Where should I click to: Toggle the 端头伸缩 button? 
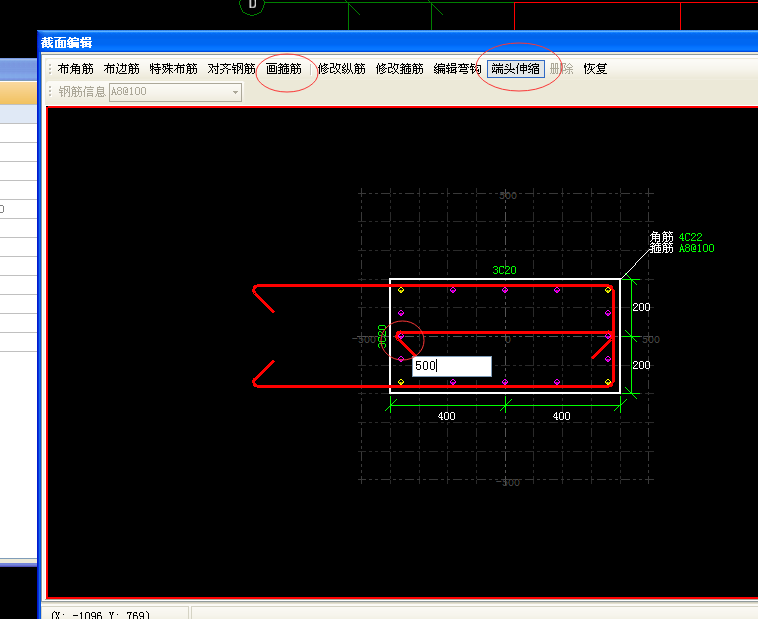[x=516, y=69]
